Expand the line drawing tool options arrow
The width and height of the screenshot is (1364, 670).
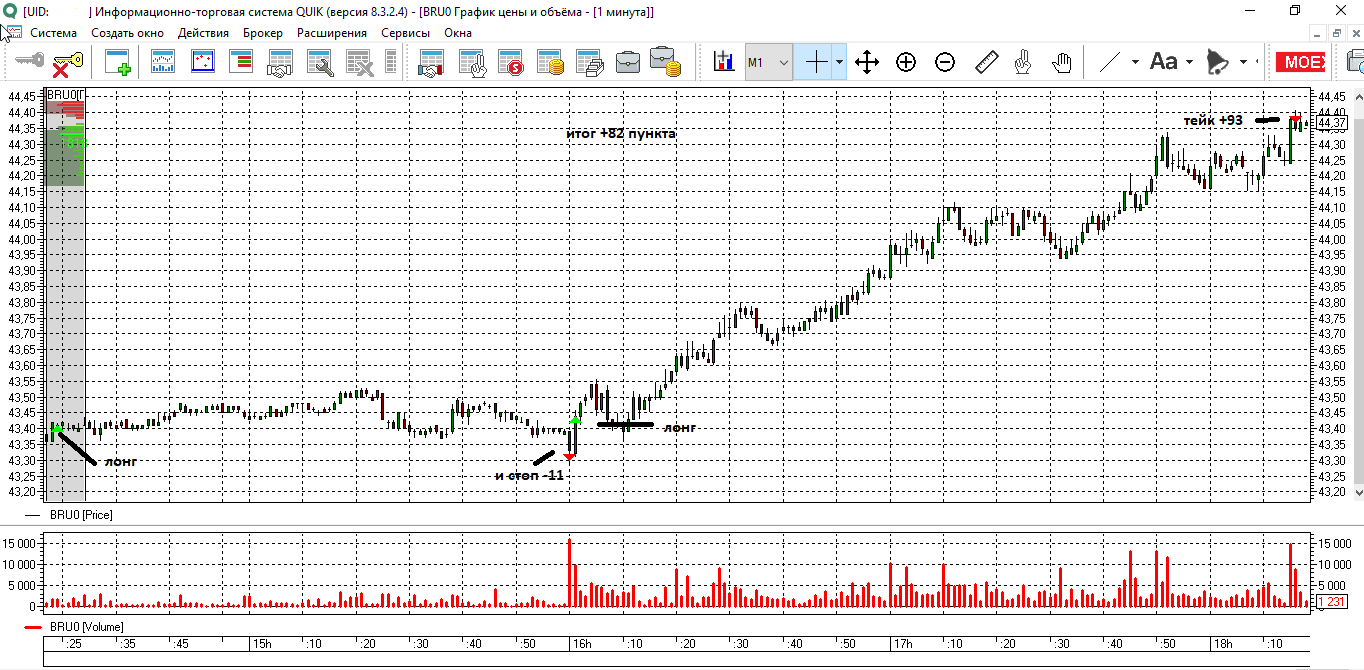pos(1135,62)
